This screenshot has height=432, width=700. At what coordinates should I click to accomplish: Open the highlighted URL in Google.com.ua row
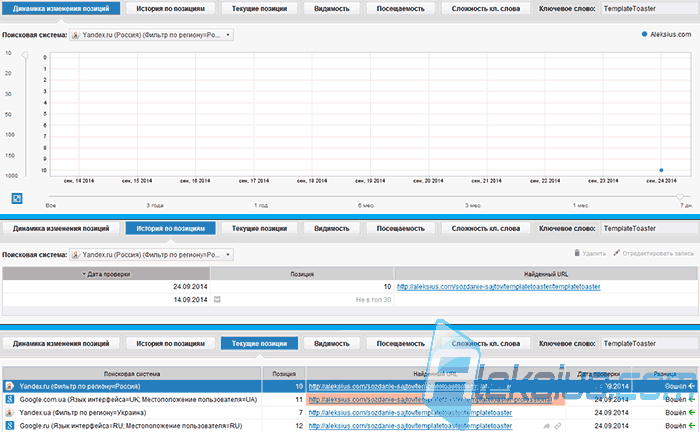click(x=430, y=399)
